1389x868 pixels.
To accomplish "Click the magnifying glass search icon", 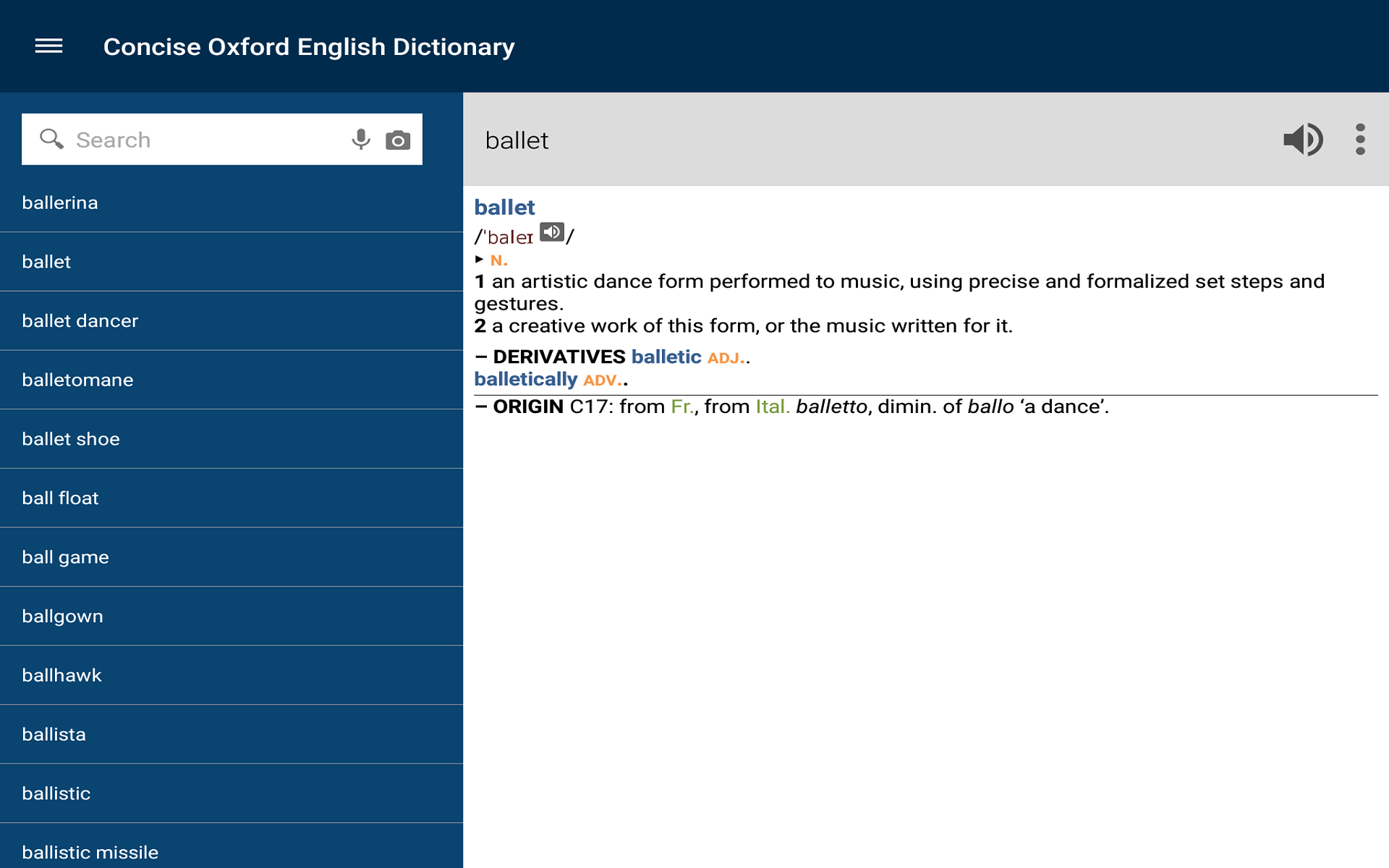I will (x=51, y=139).
